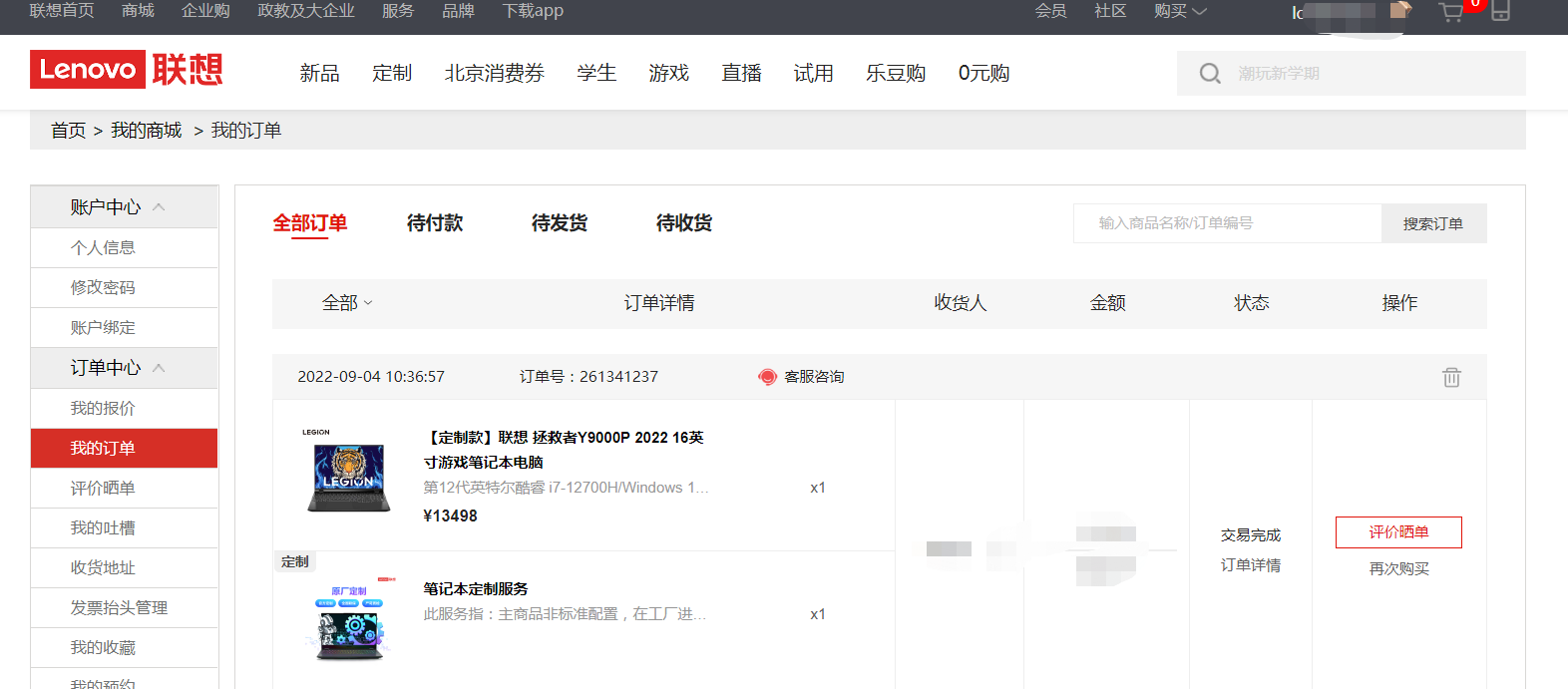This screenshot has height=689, width=1568.
Task: Click 社区 in the top bar
Action: pos(1110,11)
